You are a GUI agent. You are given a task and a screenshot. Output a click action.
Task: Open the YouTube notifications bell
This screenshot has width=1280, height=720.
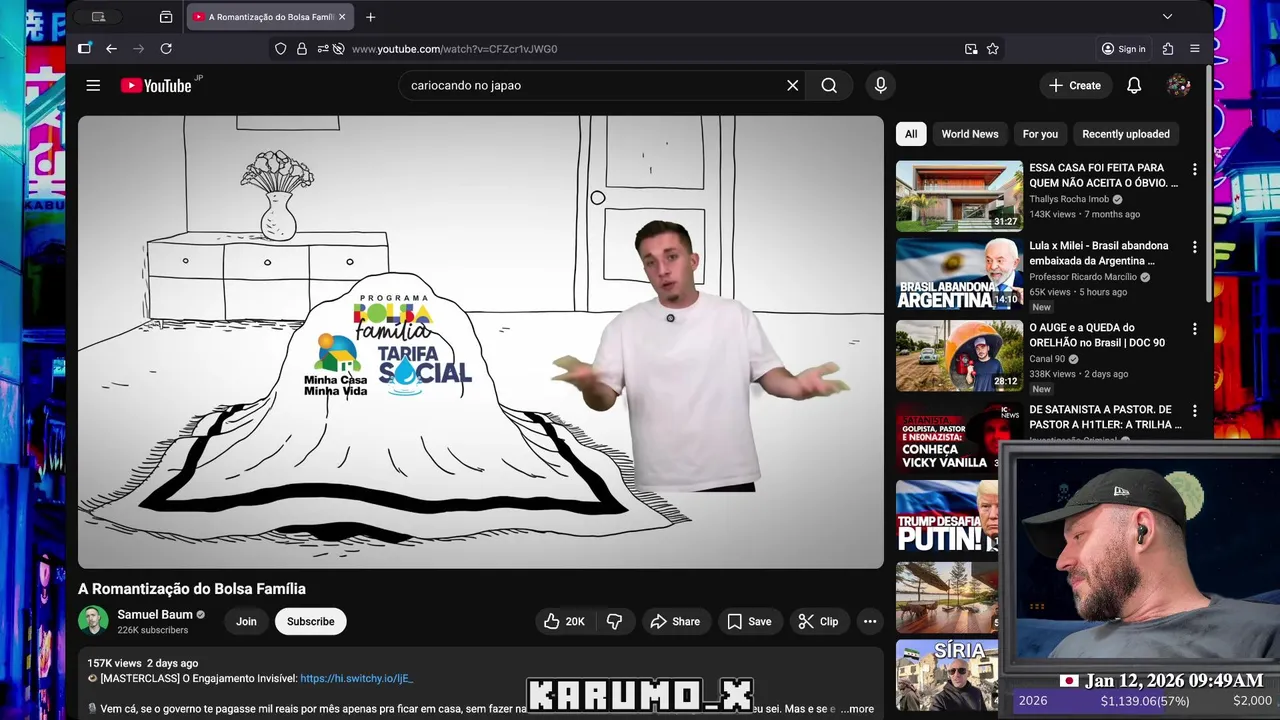(1134, 86)
